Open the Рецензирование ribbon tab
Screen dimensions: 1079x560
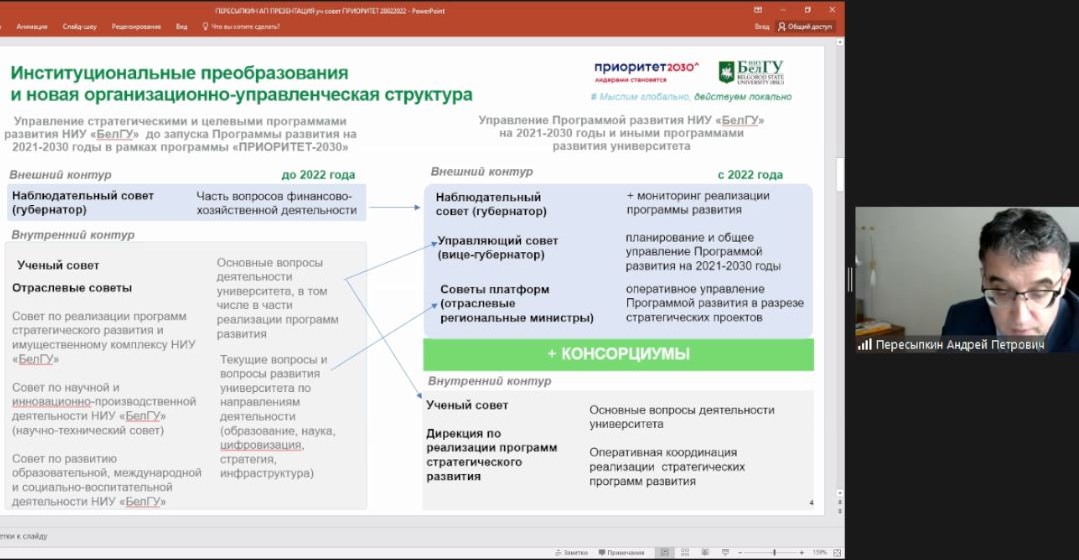[x=136, y=27]
